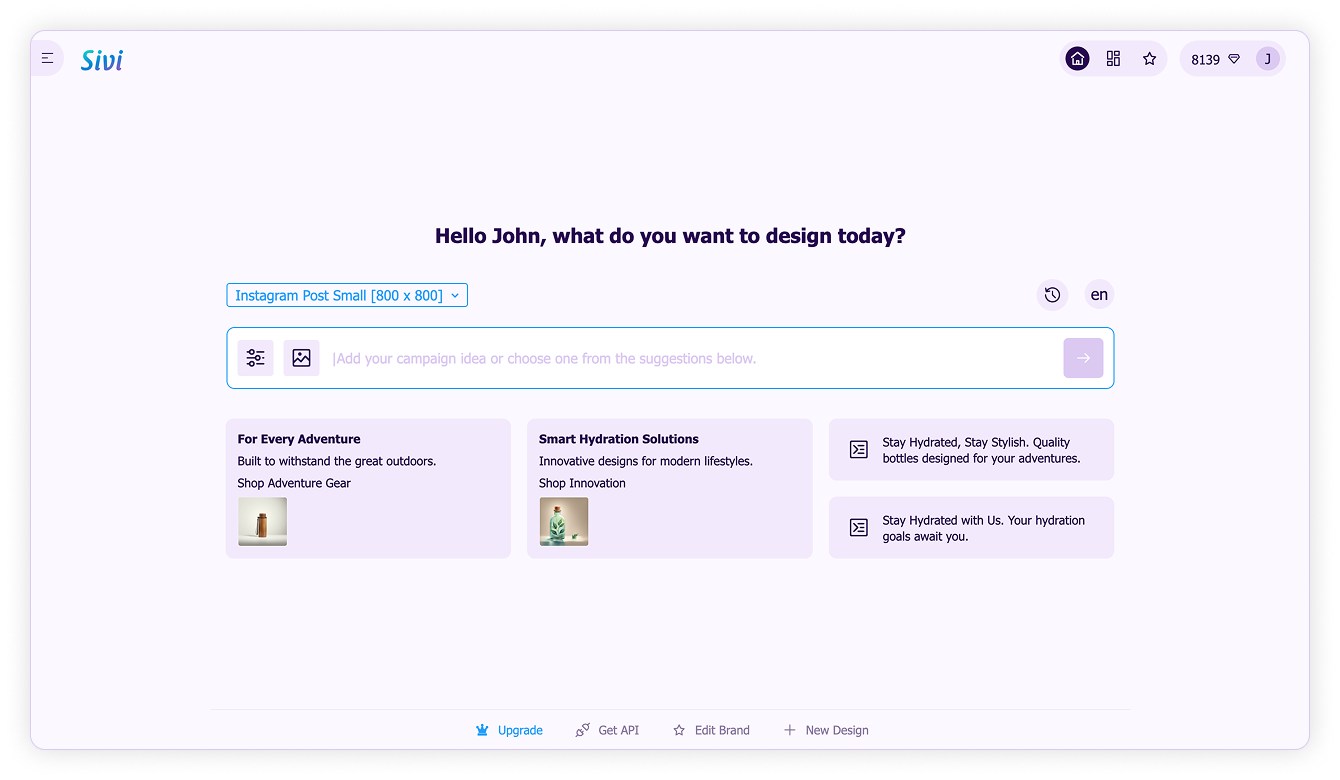This screenshot has height=780, width=1340.
Task: Select the Smart Hydration Solutions suggestion card
Action: pos(669,488)
